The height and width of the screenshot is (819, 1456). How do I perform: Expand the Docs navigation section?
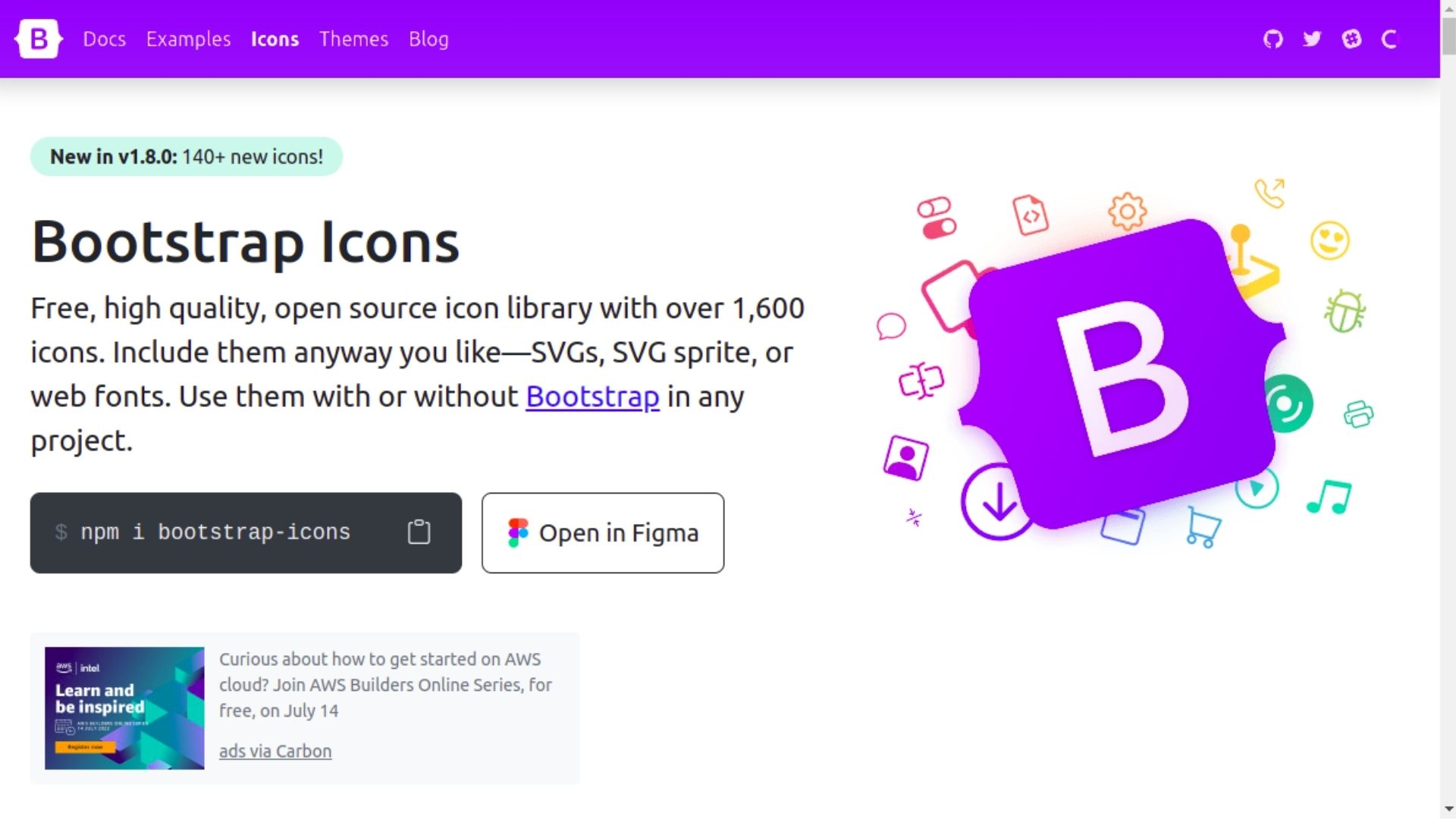pos(105,38)
